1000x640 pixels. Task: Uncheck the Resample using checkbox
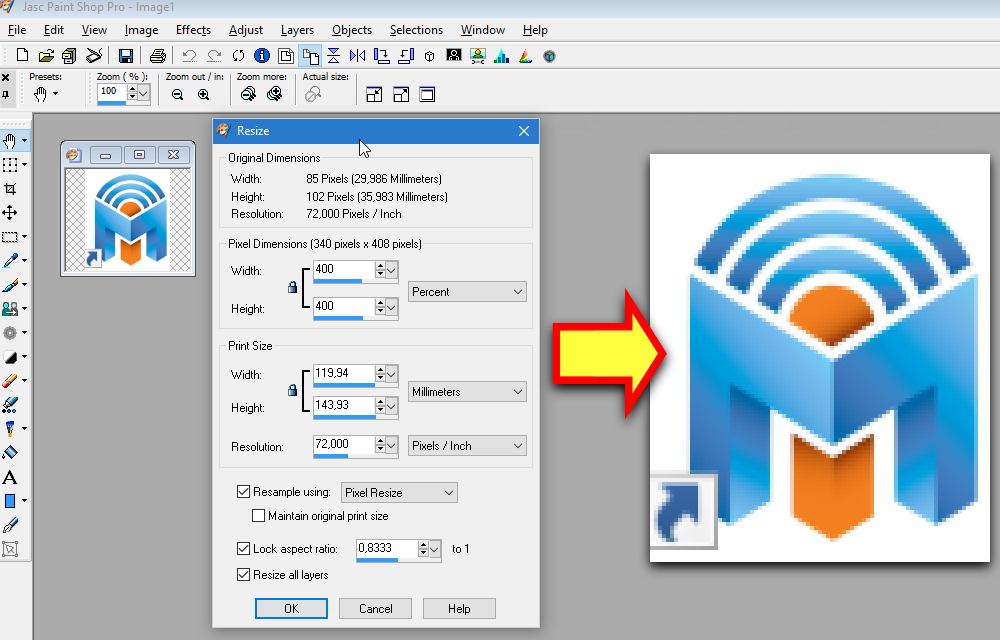pyautogui.click(x=243, y=491)
